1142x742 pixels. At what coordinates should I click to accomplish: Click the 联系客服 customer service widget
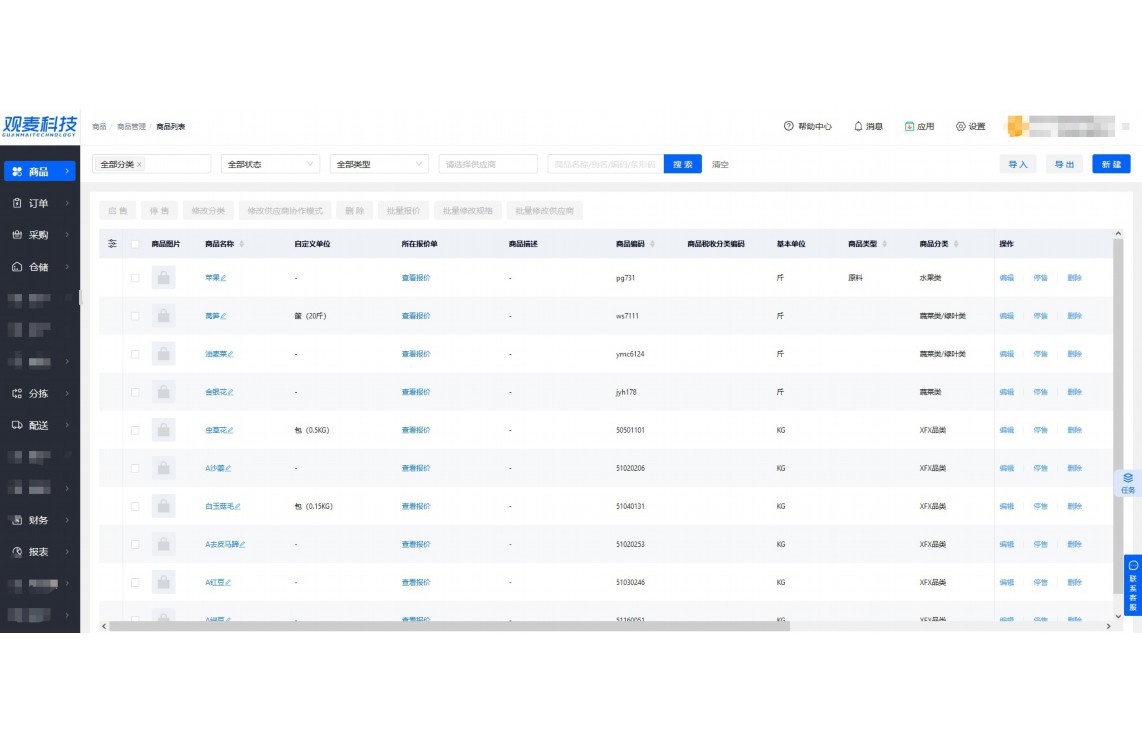pyautogui.click(x=1132, y=585)
